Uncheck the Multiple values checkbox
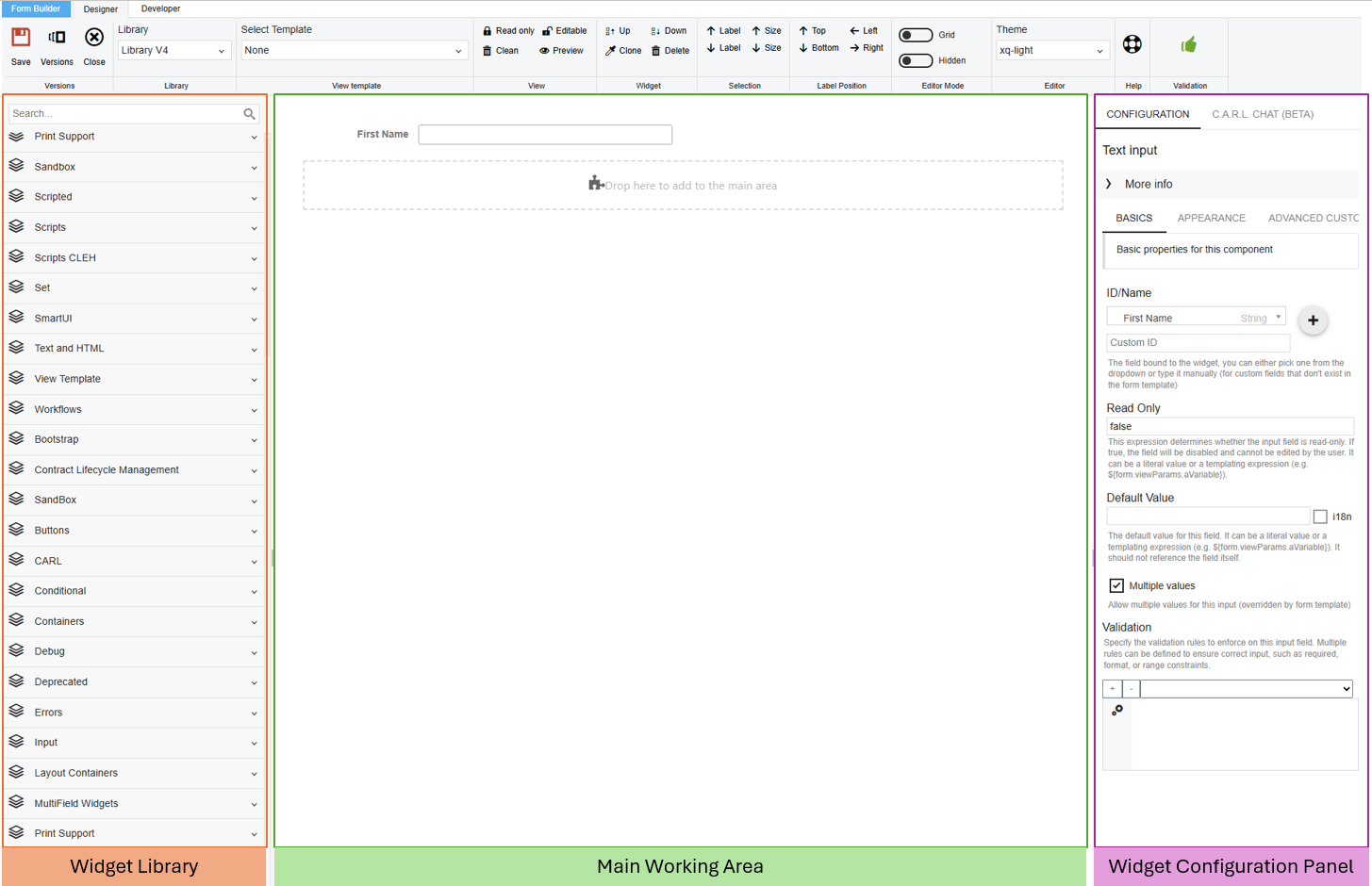The height and width of the screenshot is (886, 1372). pyautogui.click(x=1116, y=585)
